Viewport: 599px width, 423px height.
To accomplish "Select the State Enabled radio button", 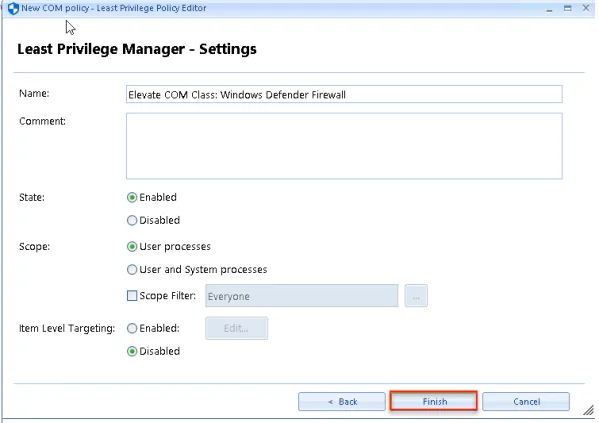I will [x=132, y=197].
